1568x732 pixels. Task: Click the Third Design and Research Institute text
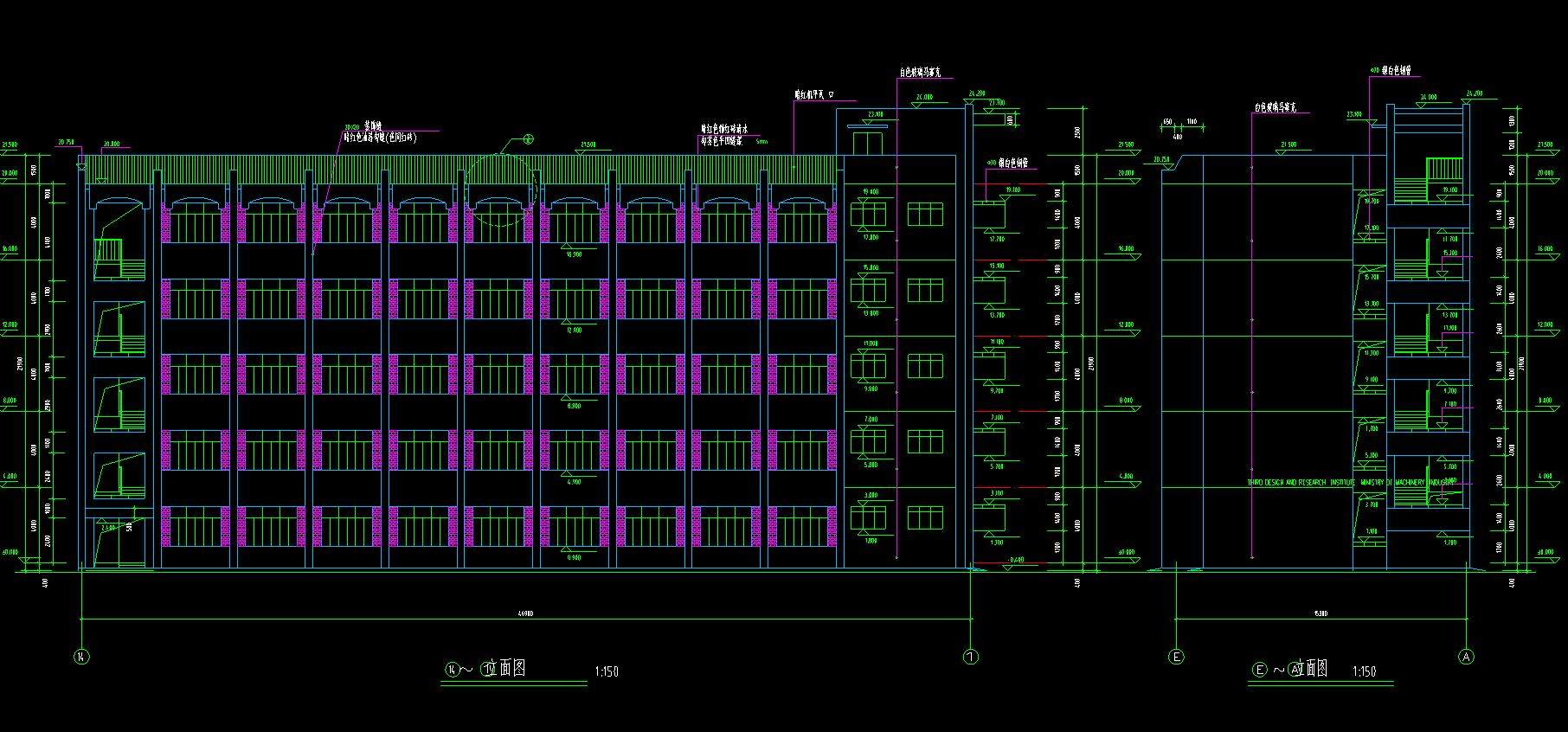[1352, 483]
